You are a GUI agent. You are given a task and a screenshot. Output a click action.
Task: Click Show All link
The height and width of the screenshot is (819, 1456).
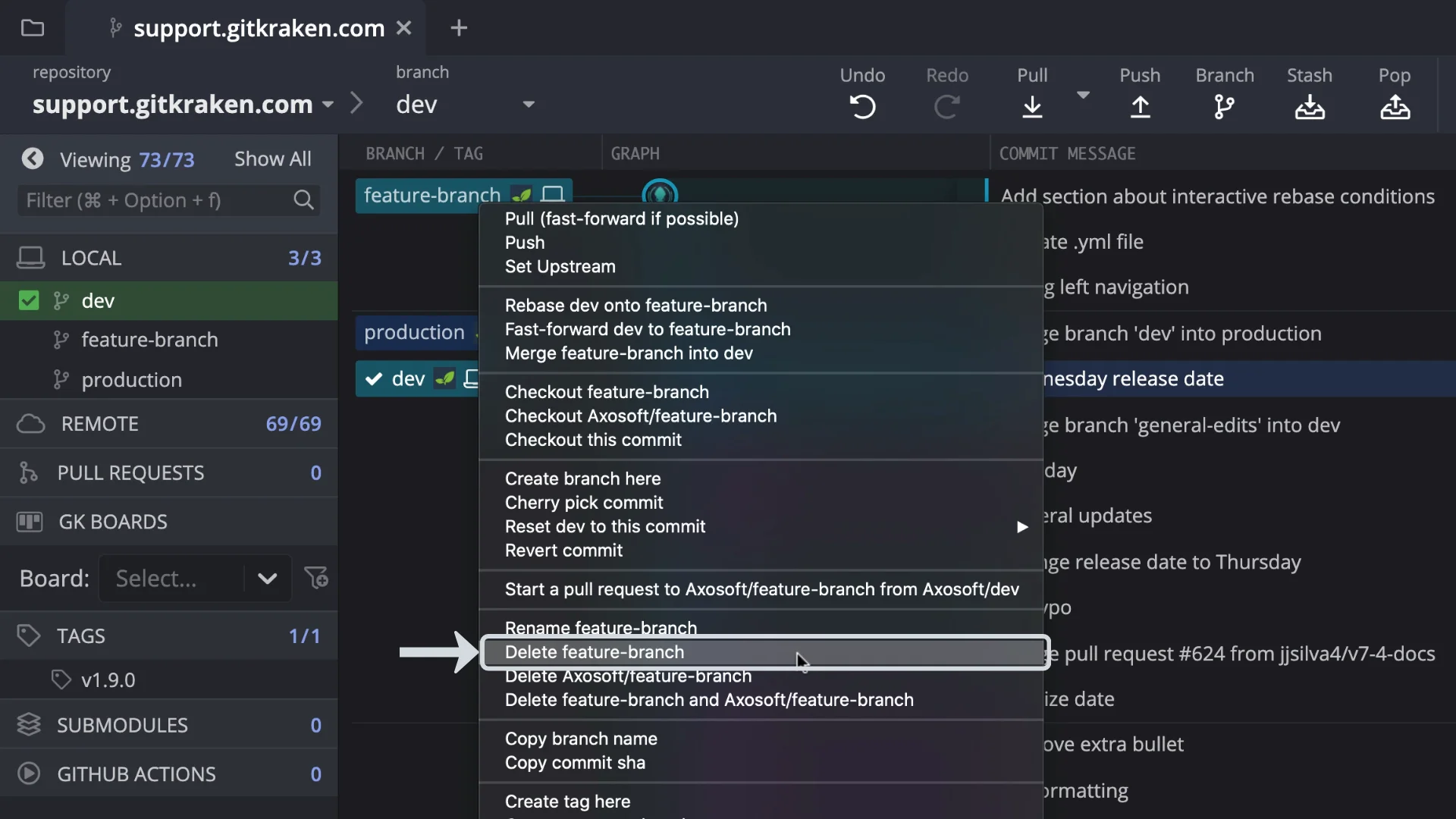(x=272, y=159)
